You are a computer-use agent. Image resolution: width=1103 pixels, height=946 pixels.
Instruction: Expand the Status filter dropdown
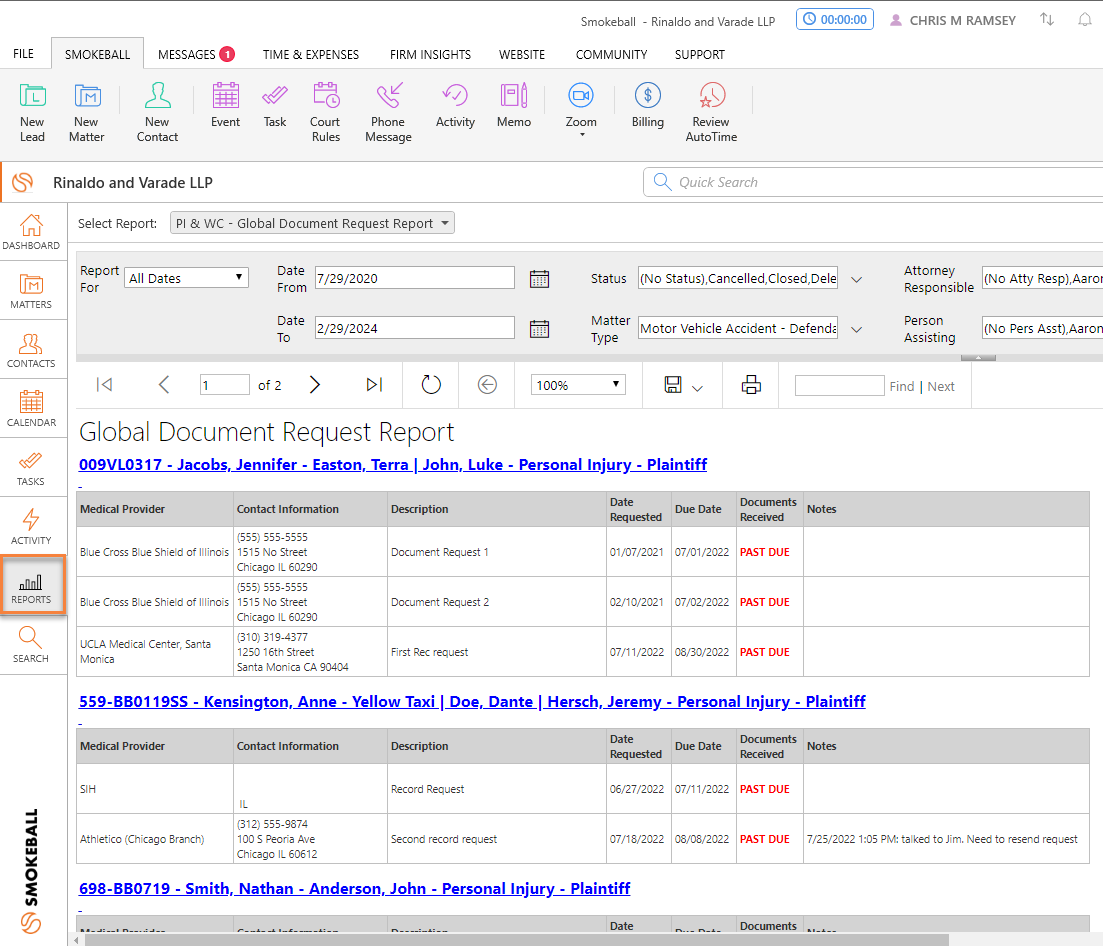856,279
